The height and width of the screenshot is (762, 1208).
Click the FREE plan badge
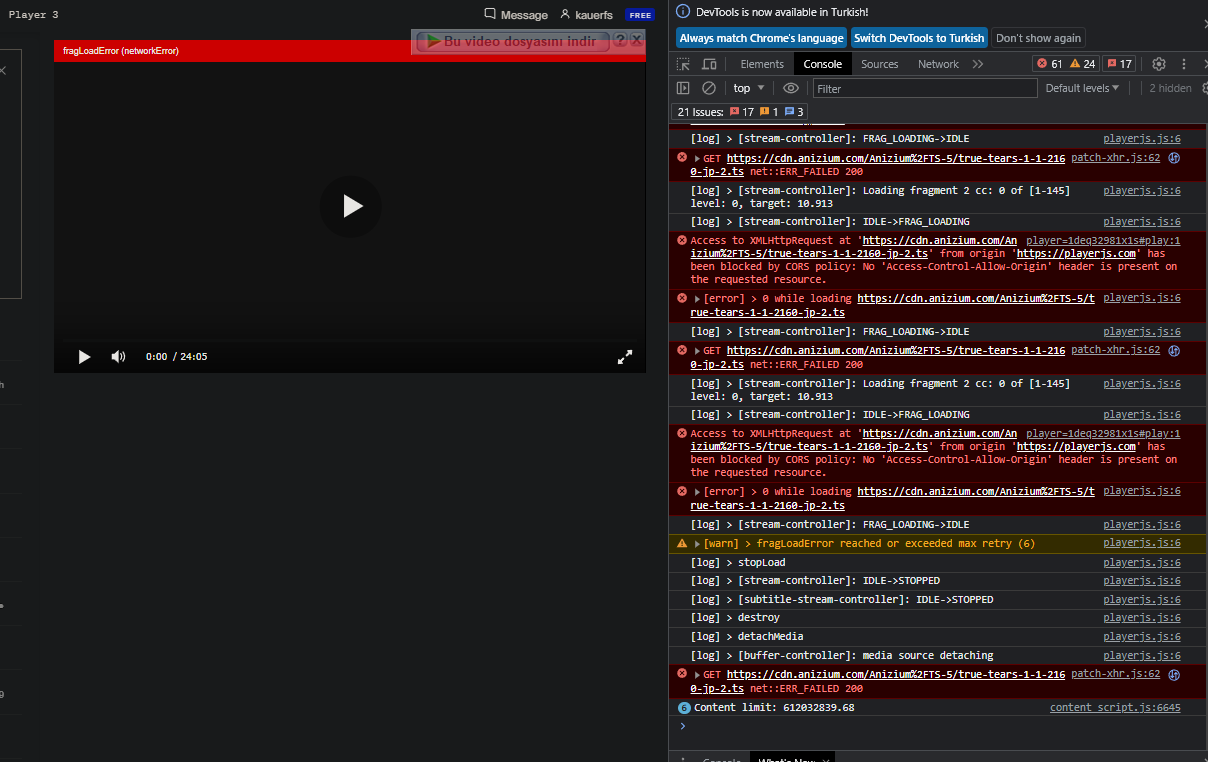tap(640, 15)
